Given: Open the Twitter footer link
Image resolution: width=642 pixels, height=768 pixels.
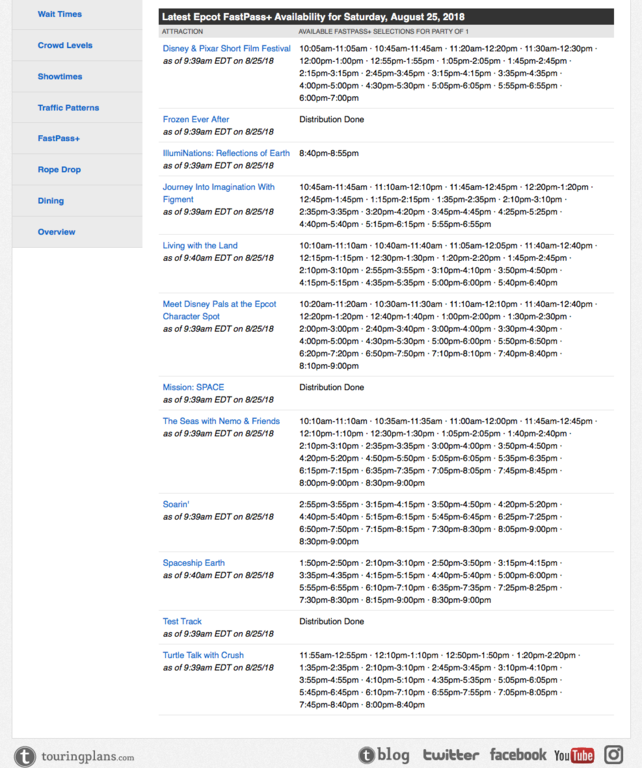Looking at the screenshot, I should pyautogui.click(x=450, y=755).
